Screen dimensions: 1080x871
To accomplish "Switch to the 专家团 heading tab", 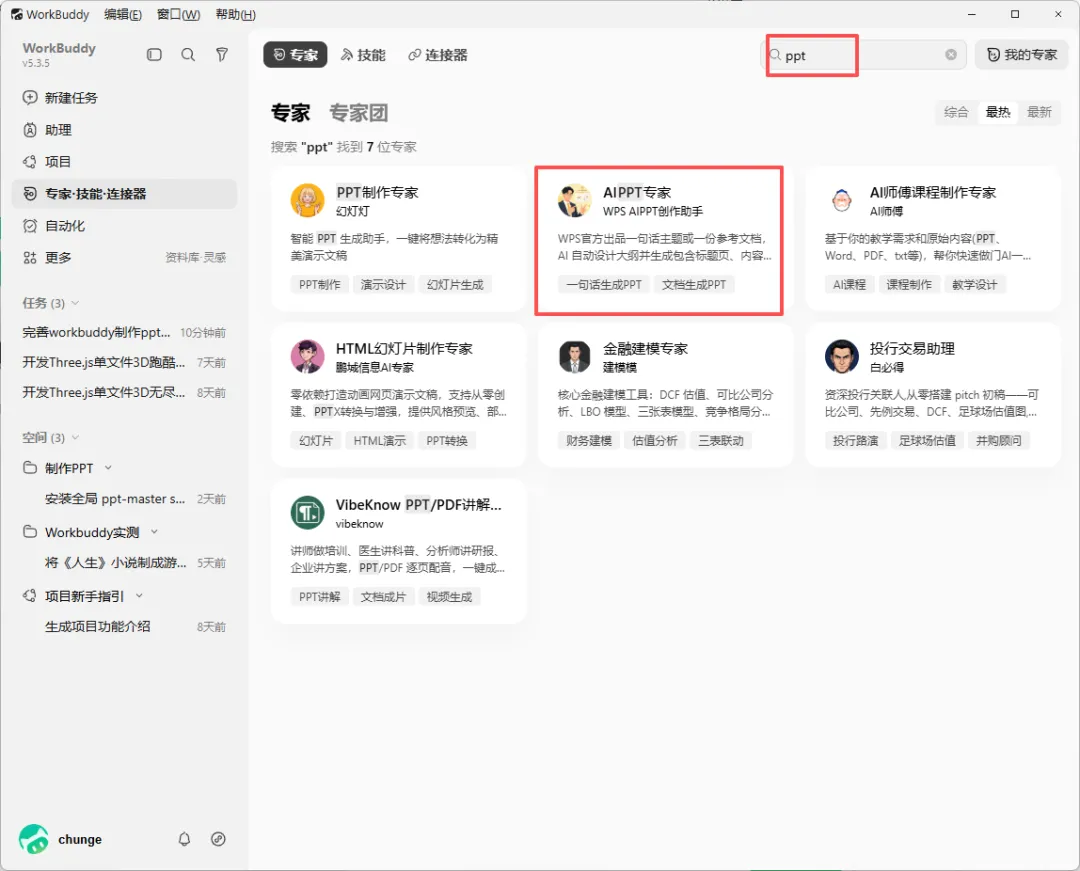I will tap(358, 112).
